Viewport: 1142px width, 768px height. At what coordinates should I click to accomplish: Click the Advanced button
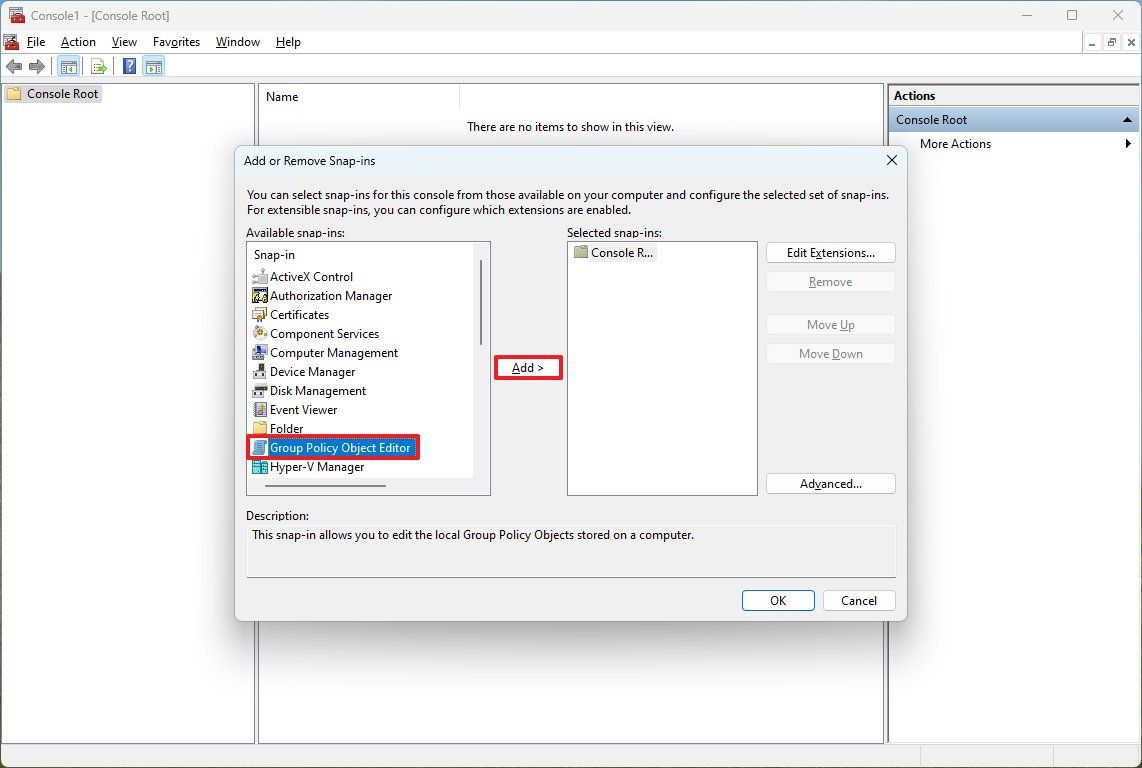830,483
